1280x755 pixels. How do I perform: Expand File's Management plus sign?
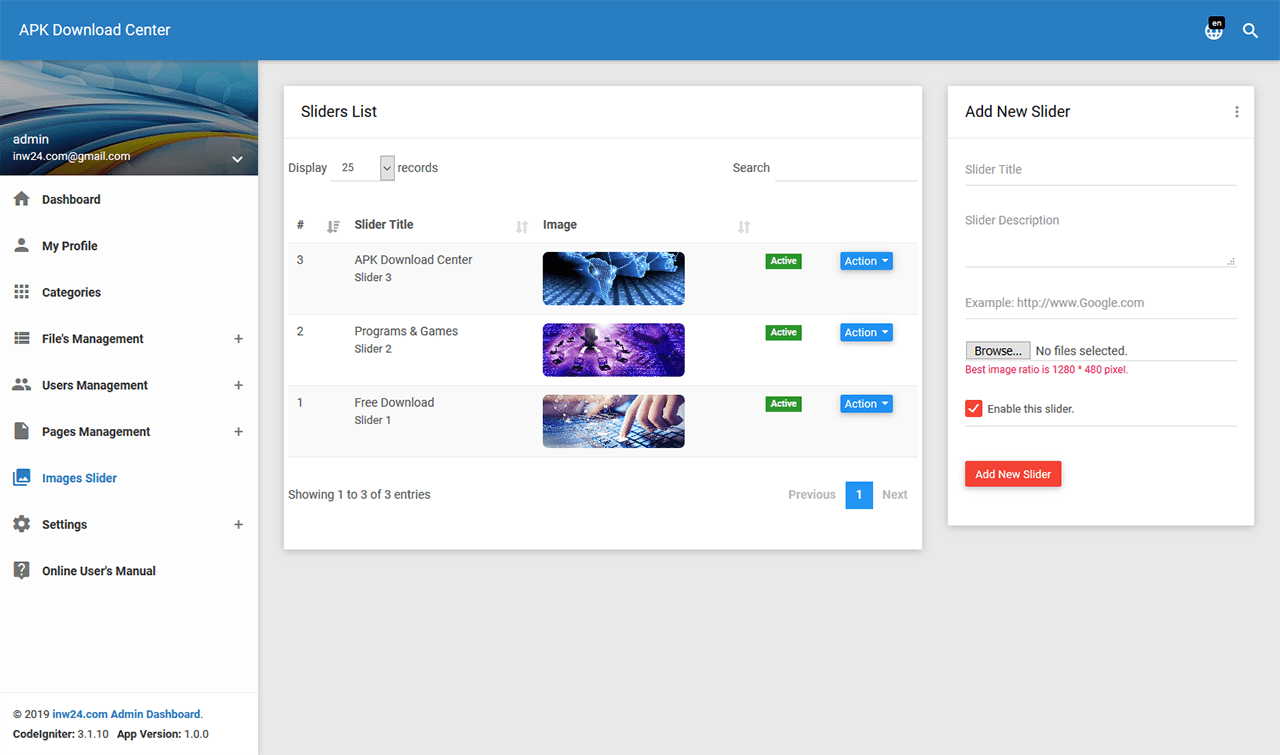point(238,339)
